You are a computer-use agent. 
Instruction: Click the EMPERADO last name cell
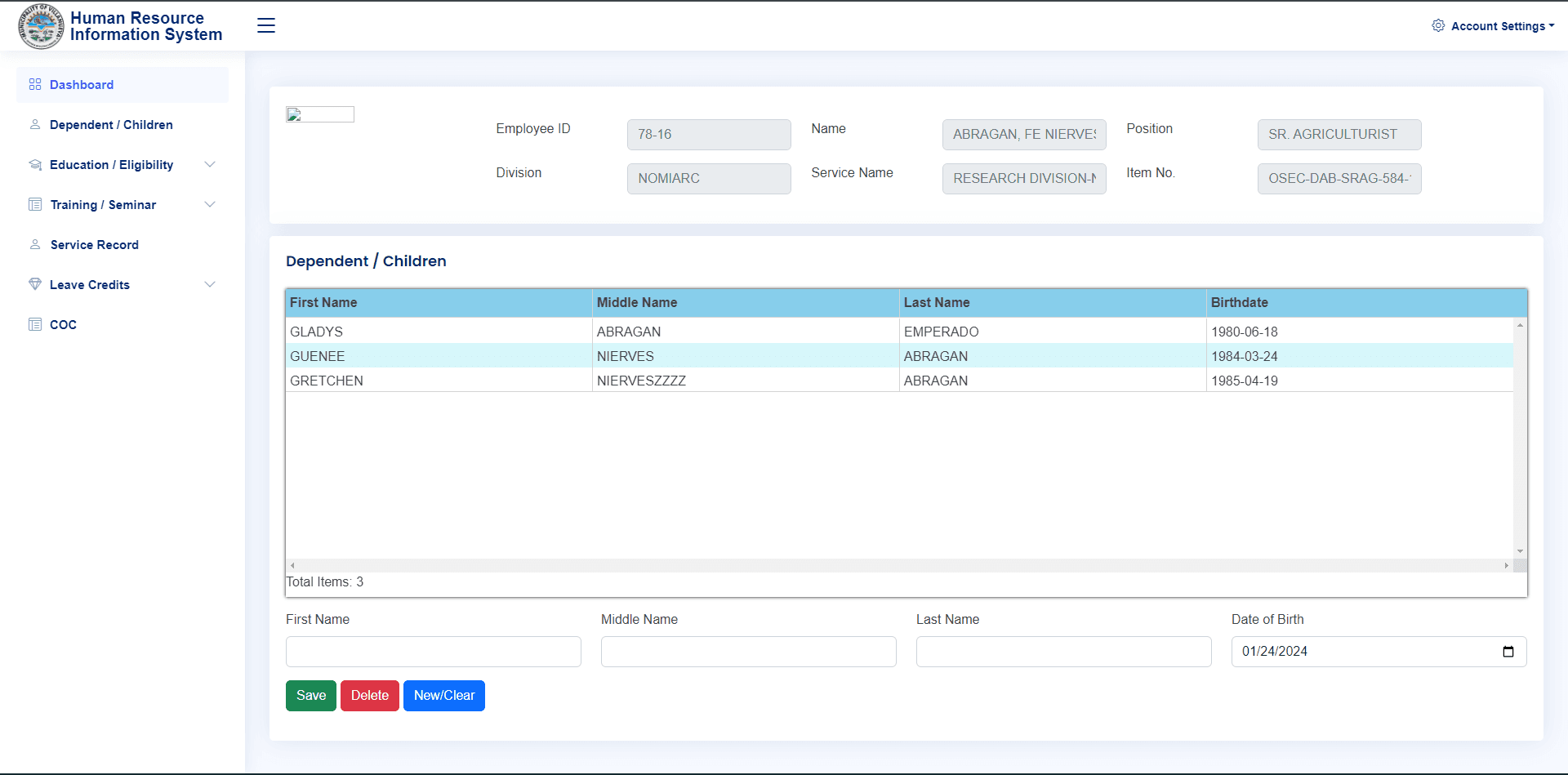pyautogui.click(x=1053, y=332)
